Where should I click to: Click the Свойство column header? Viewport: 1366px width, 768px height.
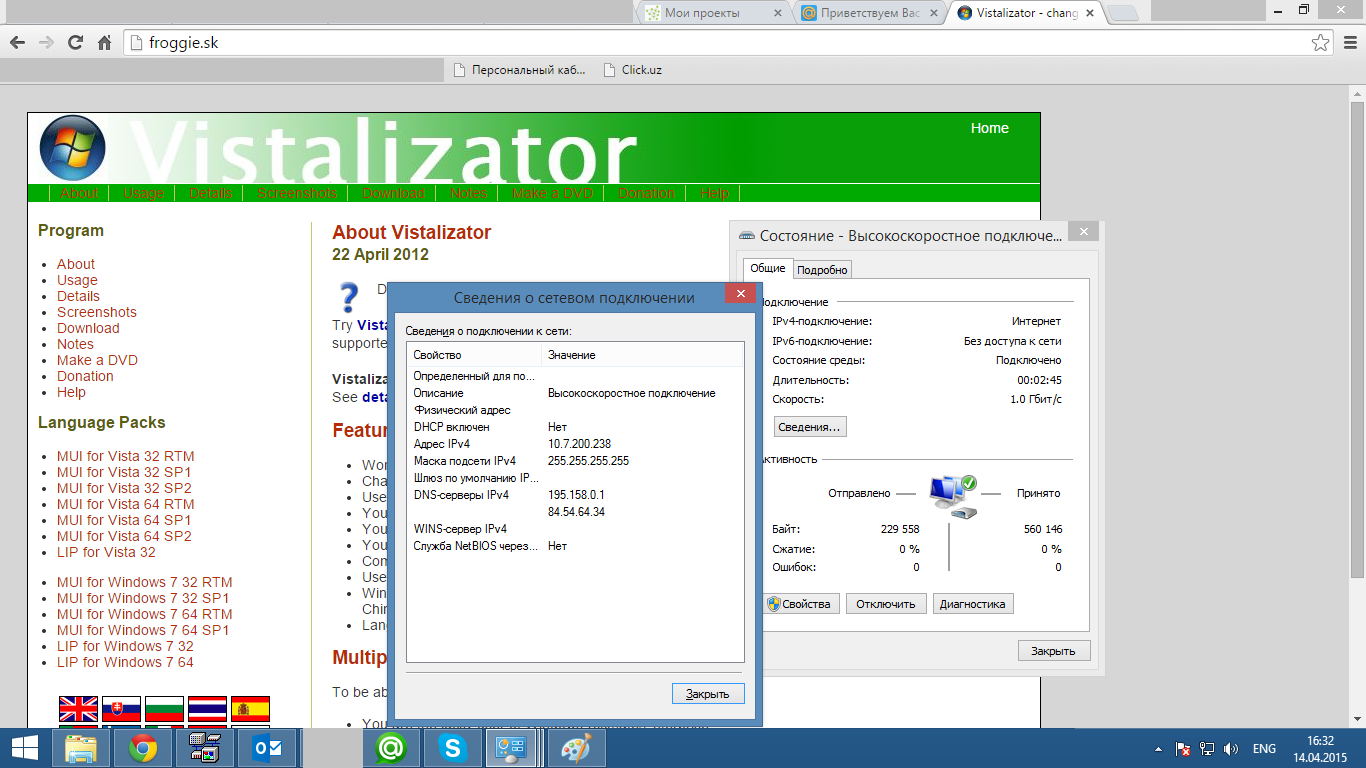[x=474, y=355]
